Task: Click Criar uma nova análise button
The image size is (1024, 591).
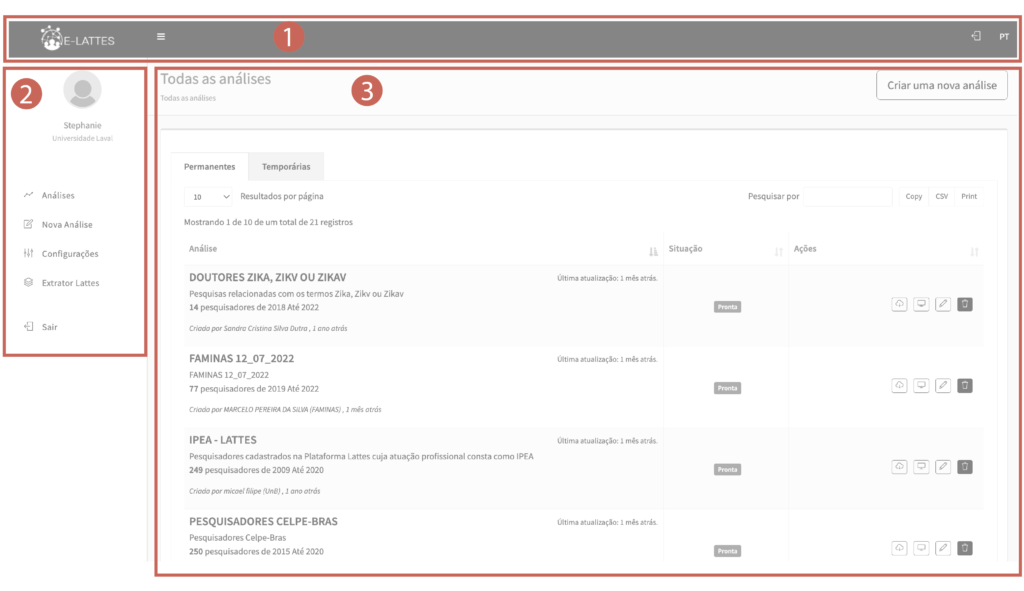Action: tap(941, 86)
